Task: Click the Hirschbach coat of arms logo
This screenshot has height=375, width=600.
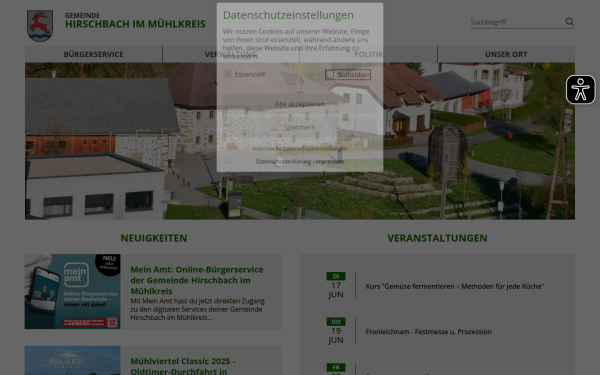Action: 40,26
